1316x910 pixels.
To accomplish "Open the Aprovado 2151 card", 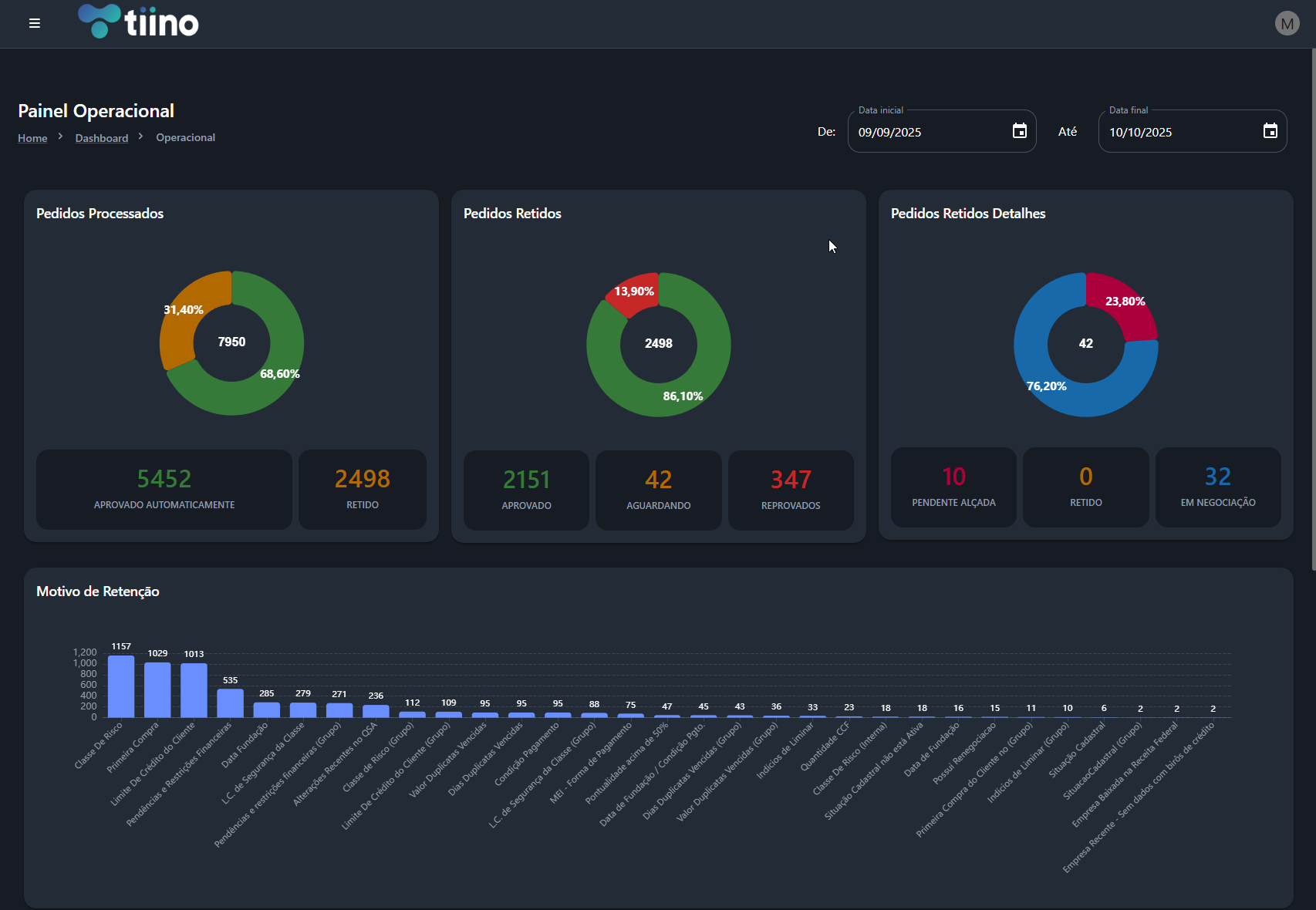I will point(526,490).
